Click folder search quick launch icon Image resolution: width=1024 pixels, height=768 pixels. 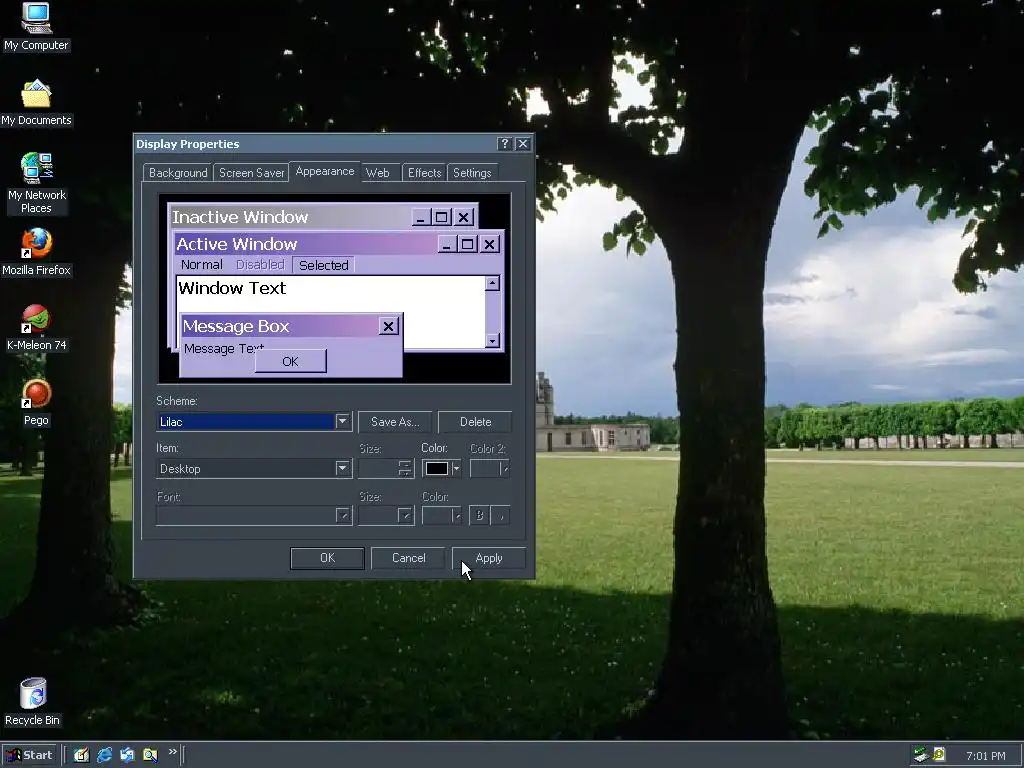point(150,755)
